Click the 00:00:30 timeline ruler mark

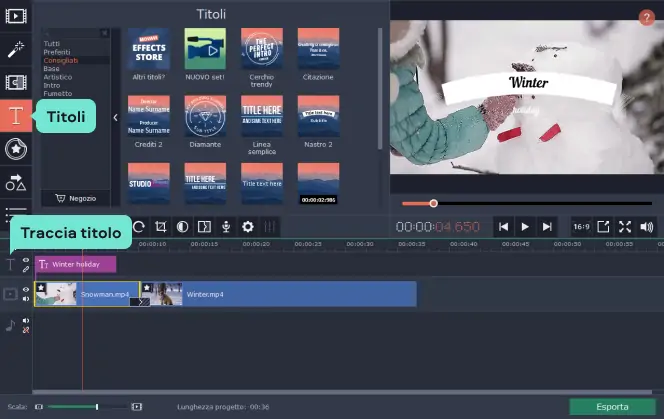point(360,244)
